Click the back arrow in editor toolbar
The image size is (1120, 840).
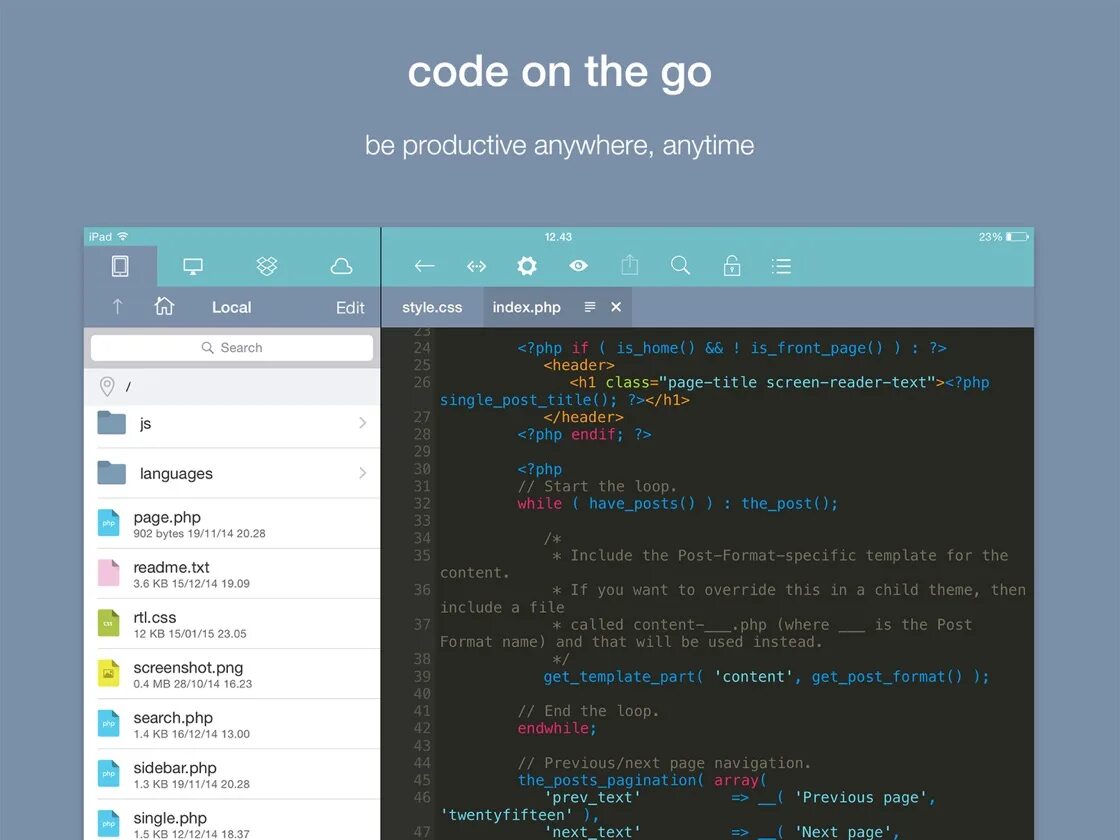(x=424, y=266)
